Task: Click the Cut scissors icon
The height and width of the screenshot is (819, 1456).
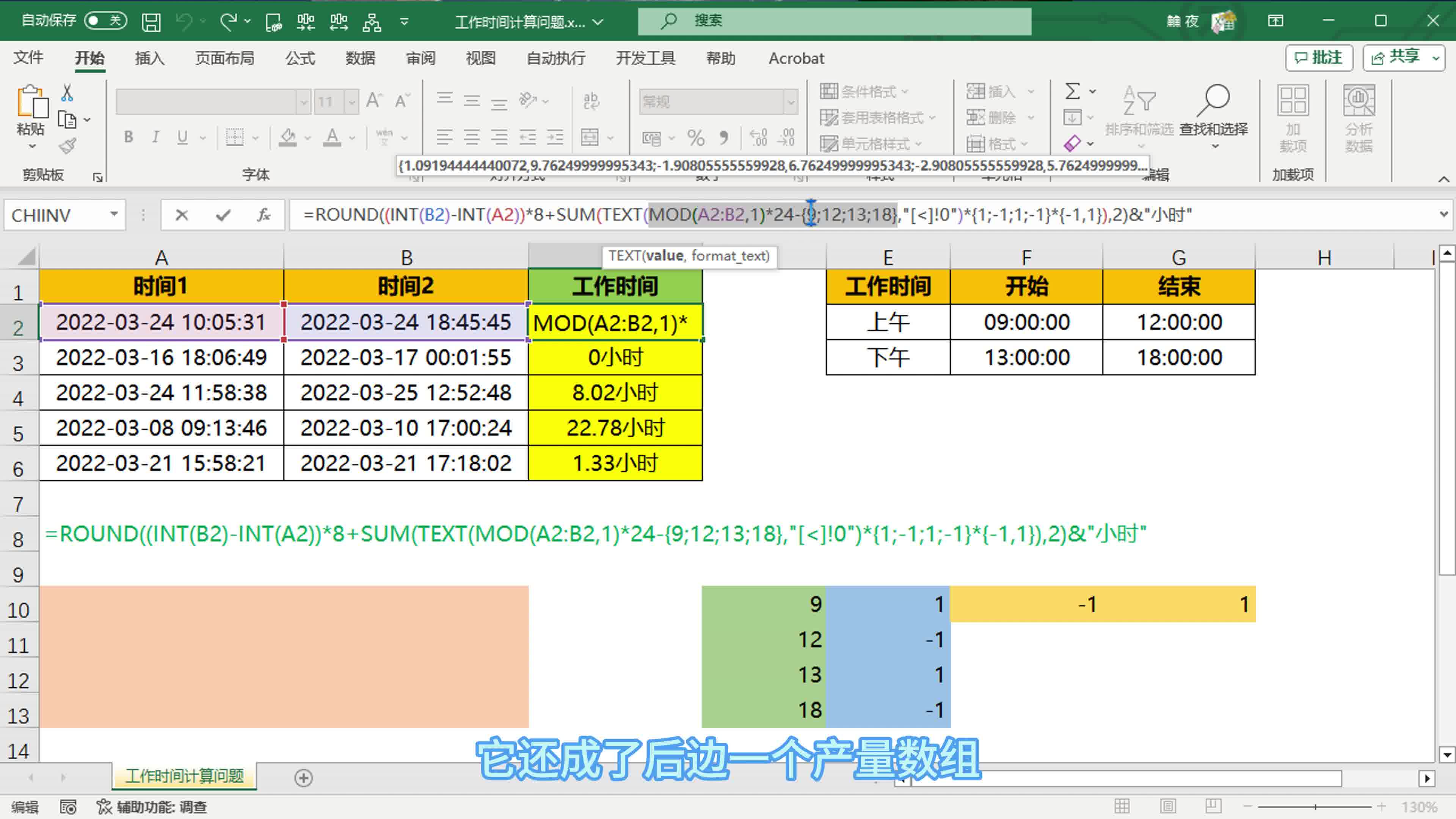Action: pyautogui.click(x=67, y=93)
